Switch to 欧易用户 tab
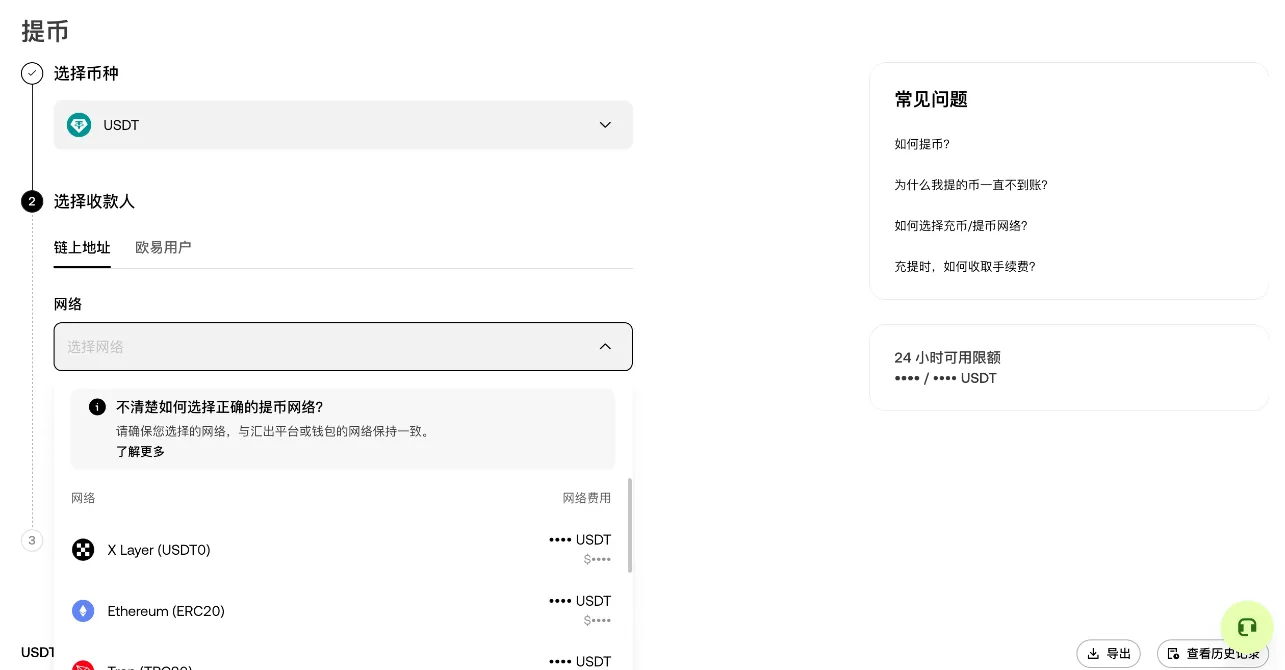The width and height of the screenshot is (1285, 670). [163, 247]
